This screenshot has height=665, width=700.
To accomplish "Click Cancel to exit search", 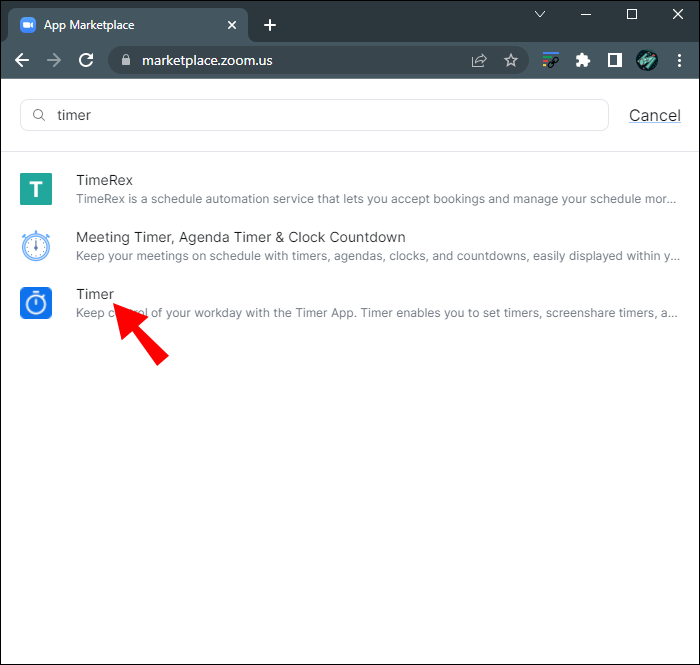I will click(654, 115).
